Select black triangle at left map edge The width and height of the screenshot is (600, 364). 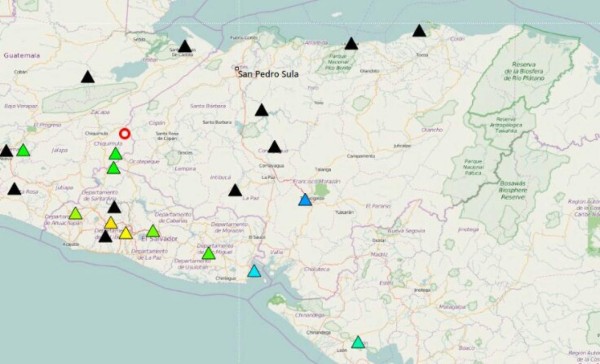coord(6,151)
